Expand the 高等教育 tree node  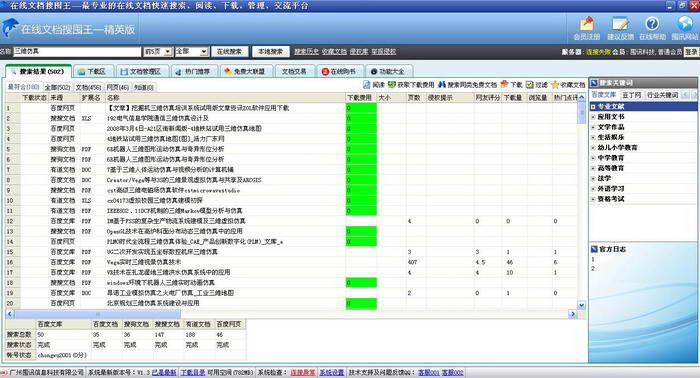pos(593,168)
